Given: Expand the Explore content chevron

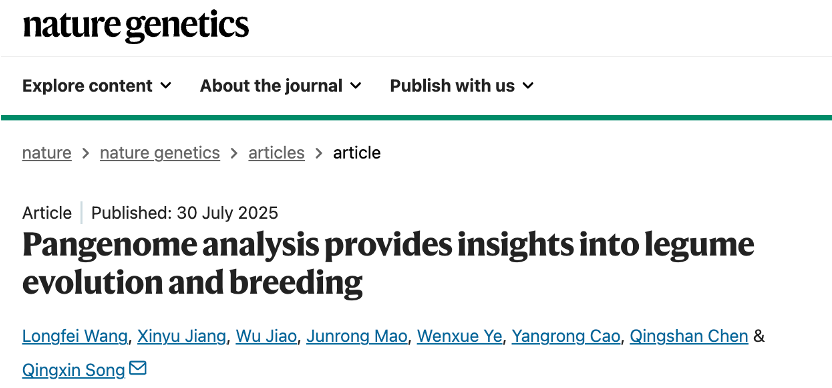Looking at the screenshot, I should (x=166, y=85).
